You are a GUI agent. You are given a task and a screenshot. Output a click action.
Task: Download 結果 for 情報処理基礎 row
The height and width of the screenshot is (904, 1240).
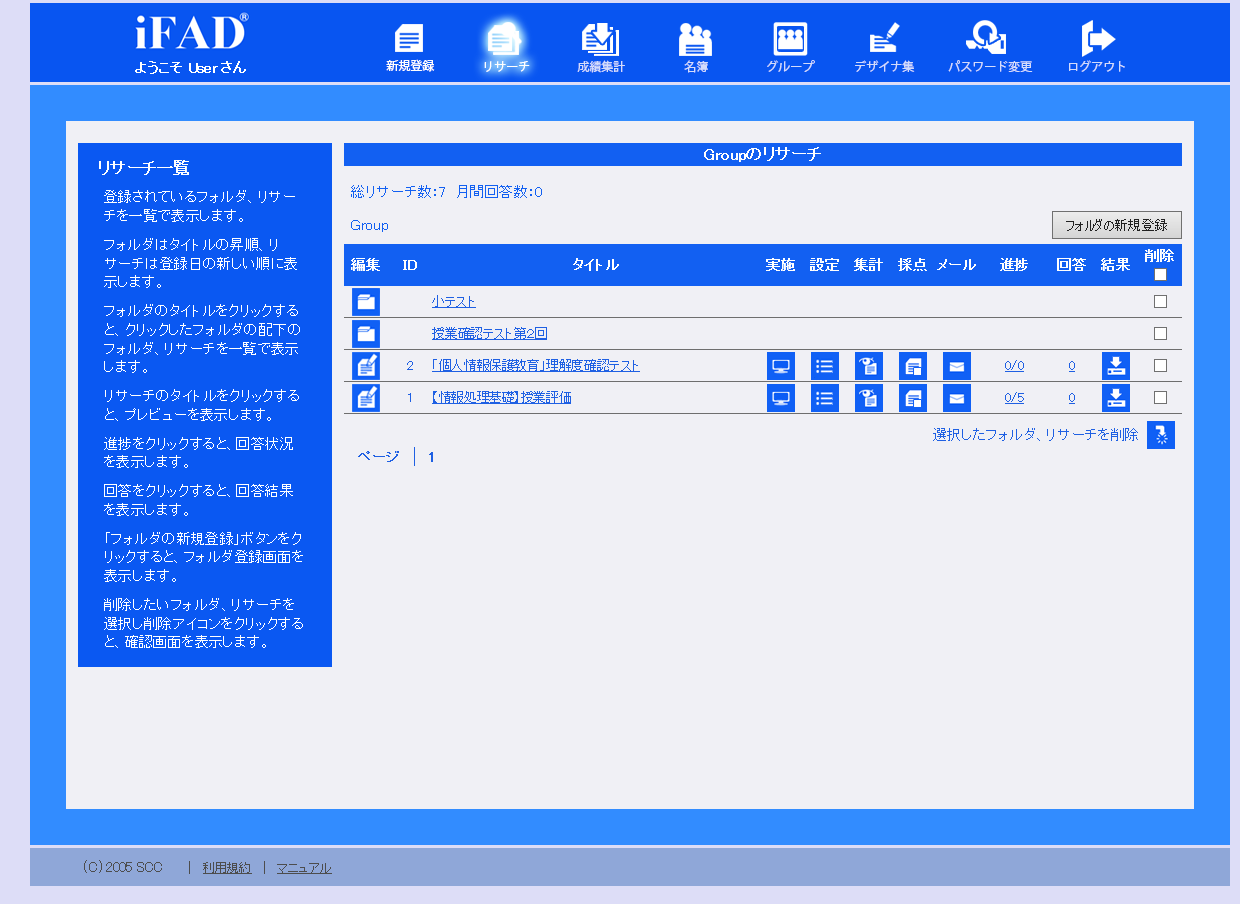[x=1116, y=398]
